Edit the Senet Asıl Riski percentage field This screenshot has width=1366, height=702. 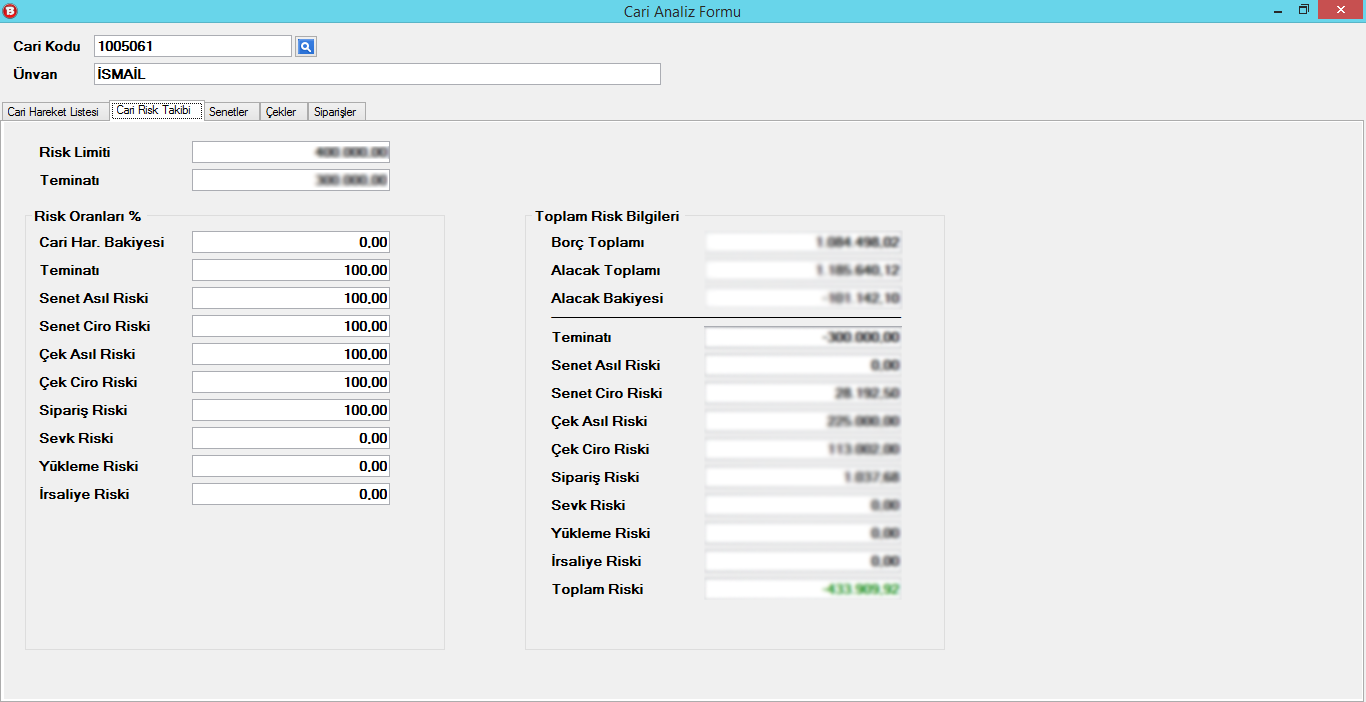pyautogui.click(x=290, y=298)
